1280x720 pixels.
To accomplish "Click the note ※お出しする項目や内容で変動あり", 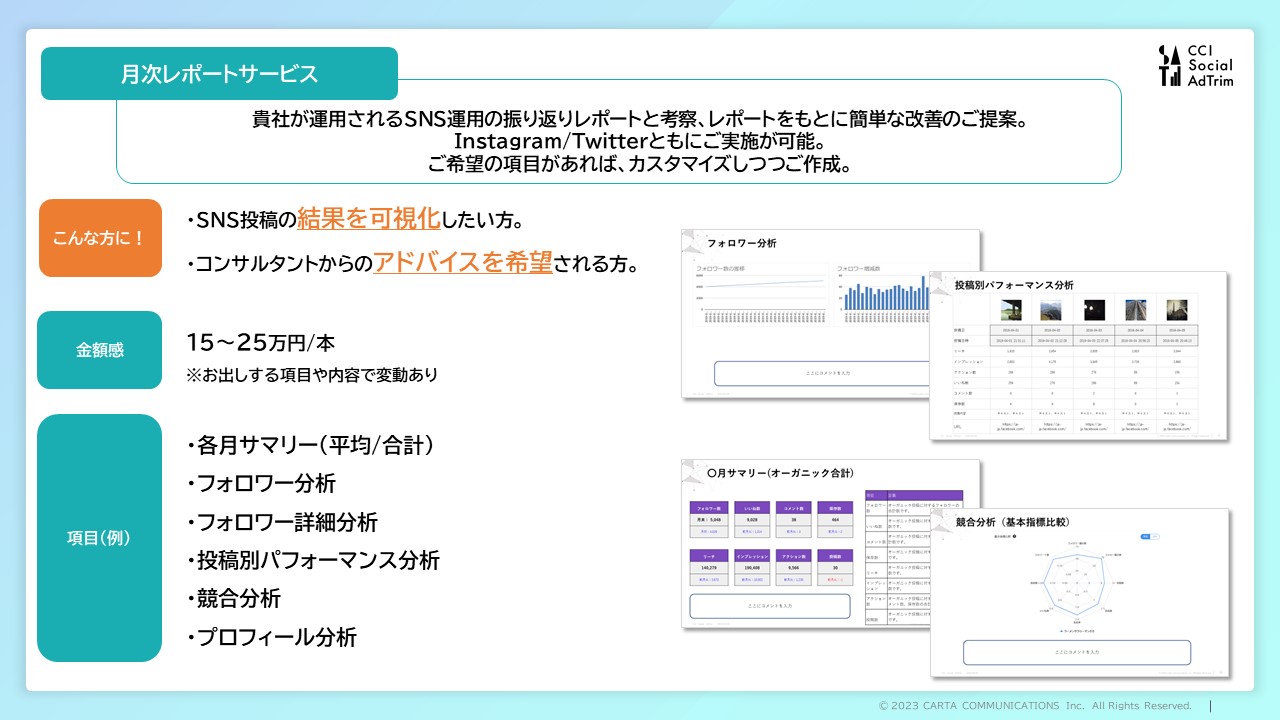I will pos(312,375).
